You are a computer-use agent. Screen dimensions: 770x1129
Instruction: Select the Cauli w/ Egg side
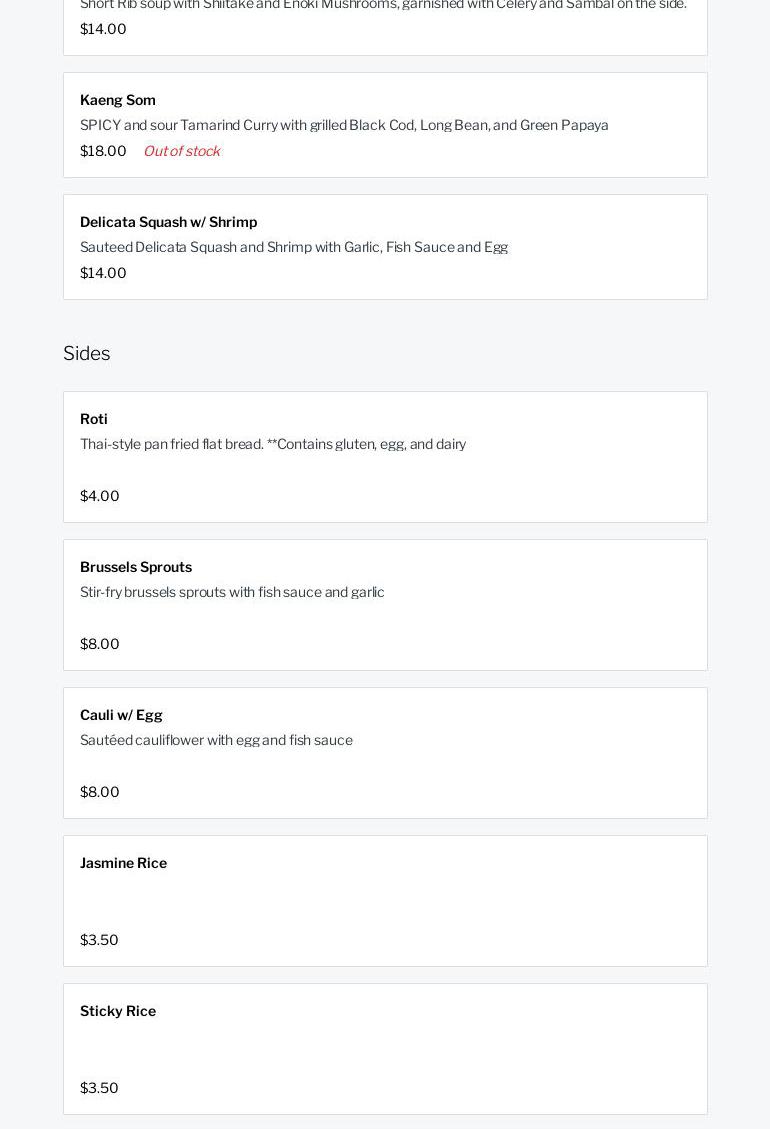121,715
